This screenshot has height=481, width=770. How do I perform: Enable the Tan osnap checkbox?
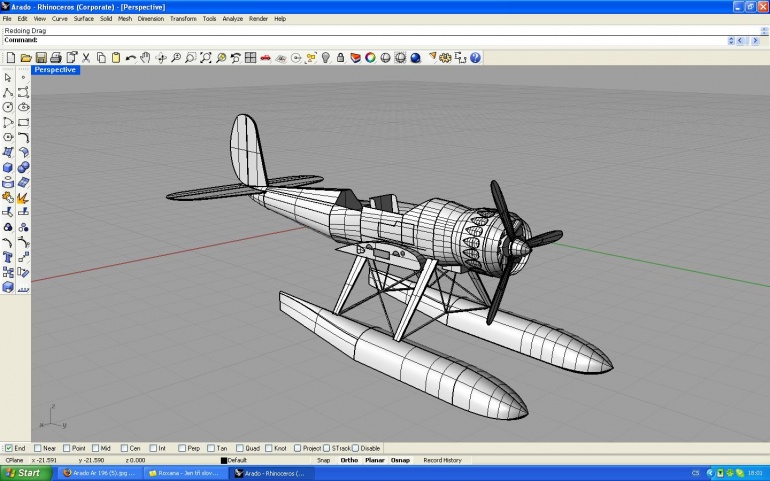point(211,448)
